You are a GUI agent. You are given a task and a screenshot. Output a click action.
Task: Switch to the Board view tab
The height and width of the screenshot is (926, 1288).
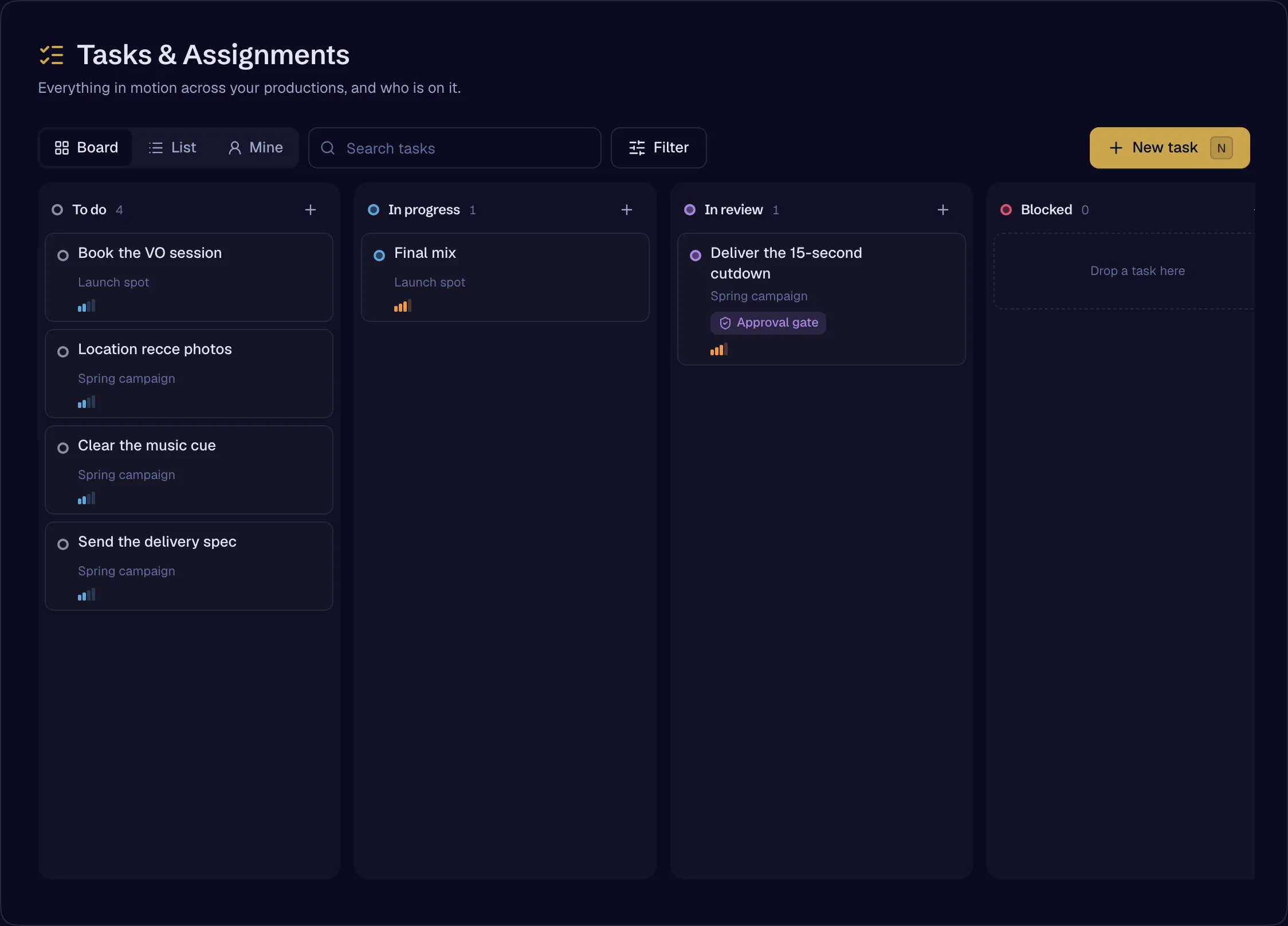coord(86,148)
